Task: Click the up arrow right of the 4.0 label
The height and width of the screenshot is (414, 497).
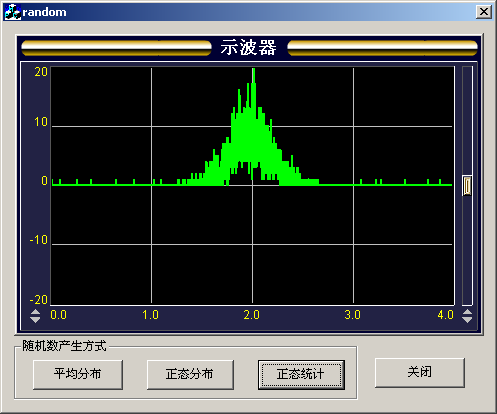Action: 467,312
